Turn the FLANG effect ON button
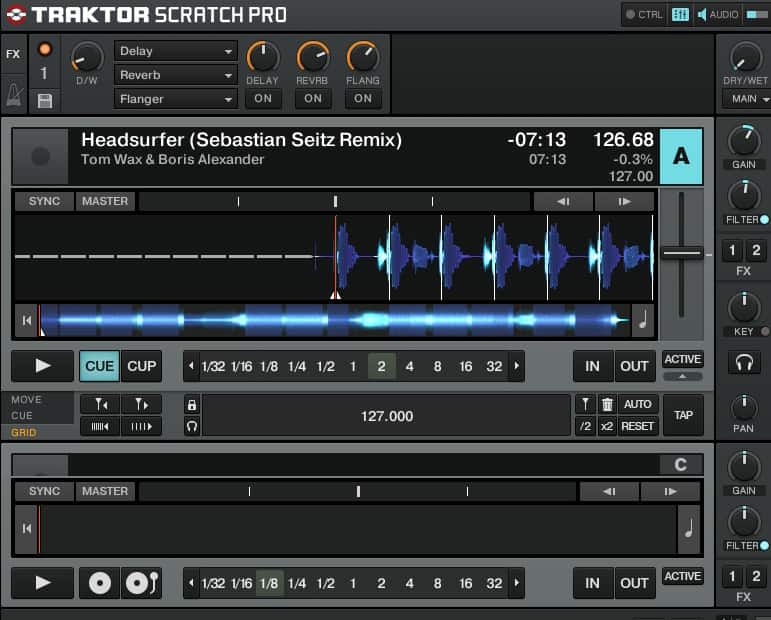The height and width of the screenshot is (620, 771). click(363, 99)
